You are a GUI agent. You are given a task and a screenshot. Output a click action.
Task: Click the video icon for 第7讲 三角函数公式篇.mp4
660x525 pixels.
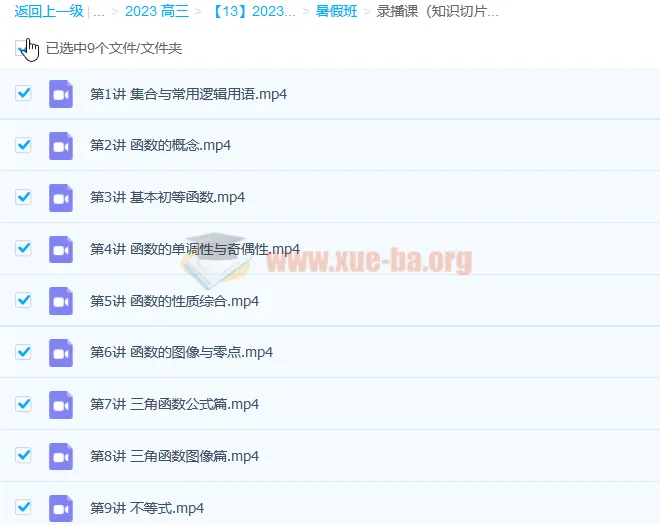point(61,404)
